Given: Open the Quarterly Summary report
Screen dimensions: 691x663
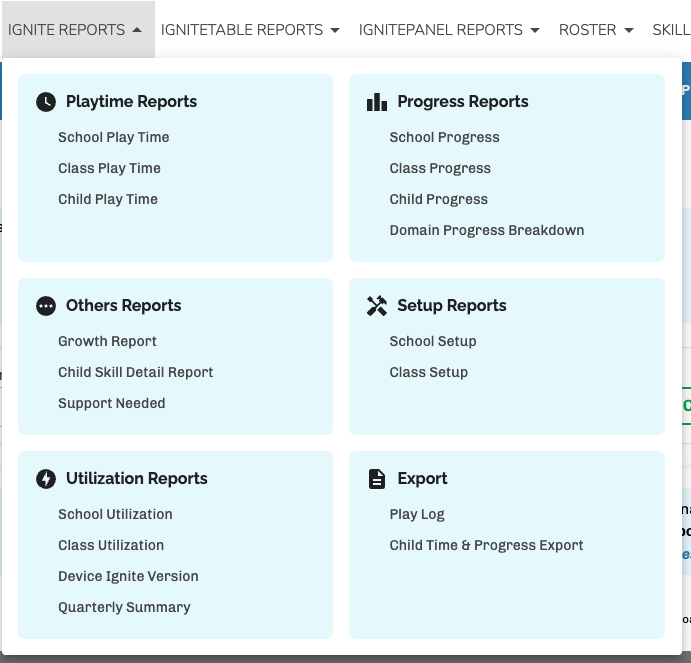Looking at the screenshot, I should 124,608.
